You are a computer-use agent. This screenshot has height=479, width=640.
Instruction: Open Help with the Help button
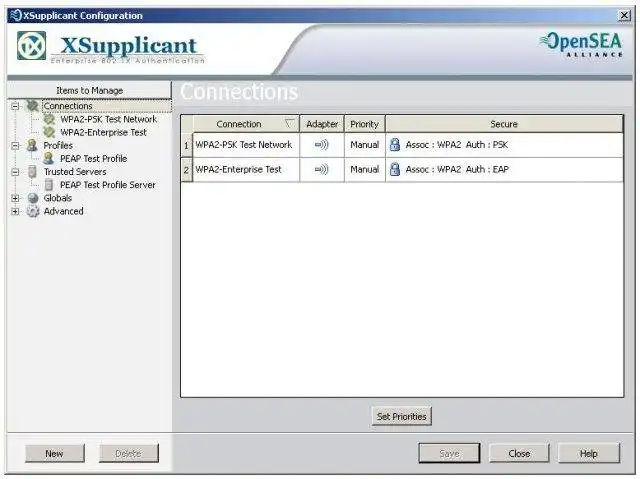(589, 453)
